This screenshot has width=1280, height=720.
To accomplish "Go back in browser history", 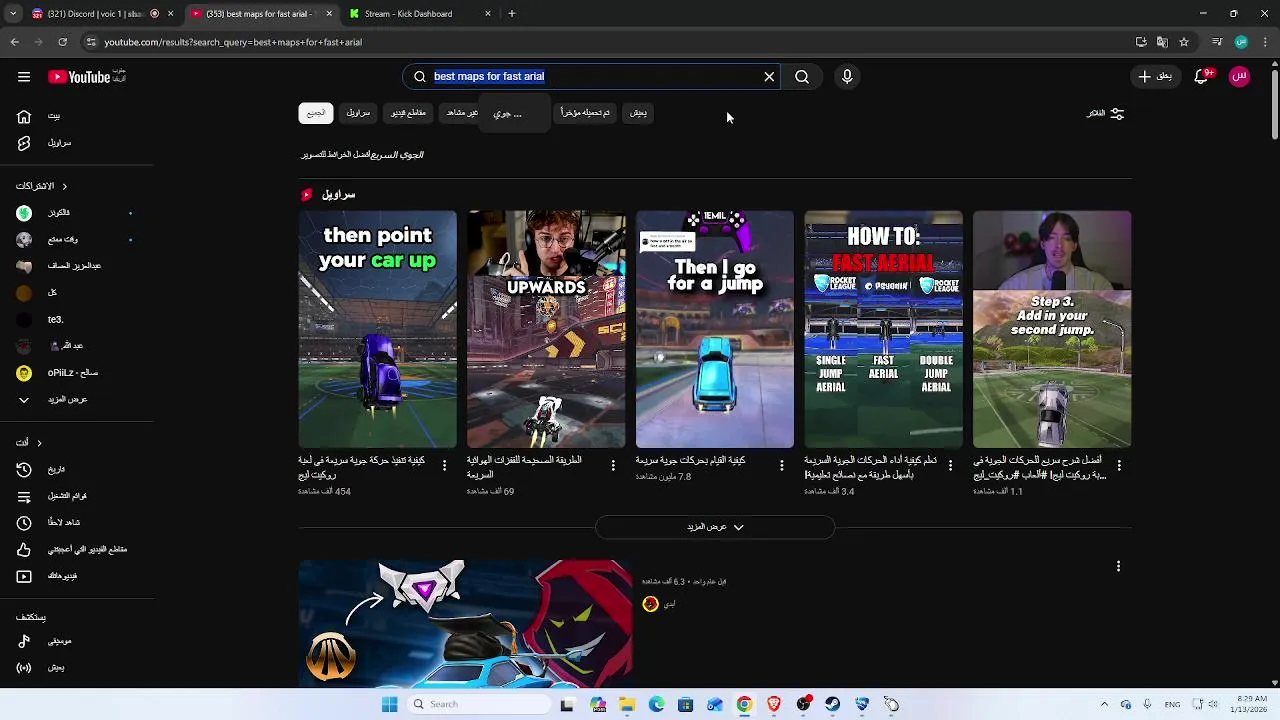I will pyautogui.click(x=15, y=42).
